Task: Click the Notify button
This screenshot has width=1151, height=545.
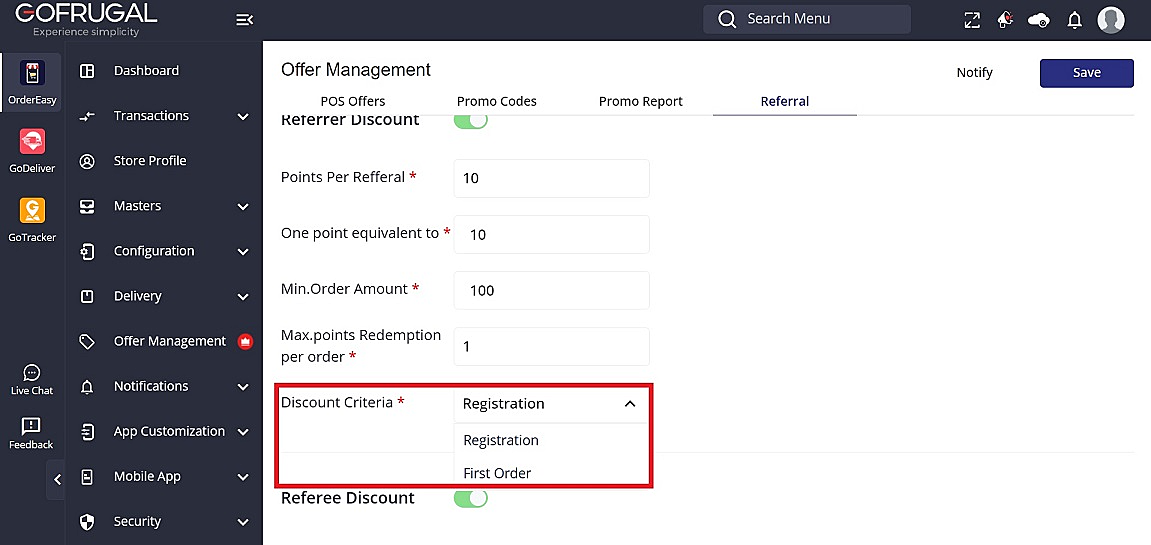Action: 975,73
